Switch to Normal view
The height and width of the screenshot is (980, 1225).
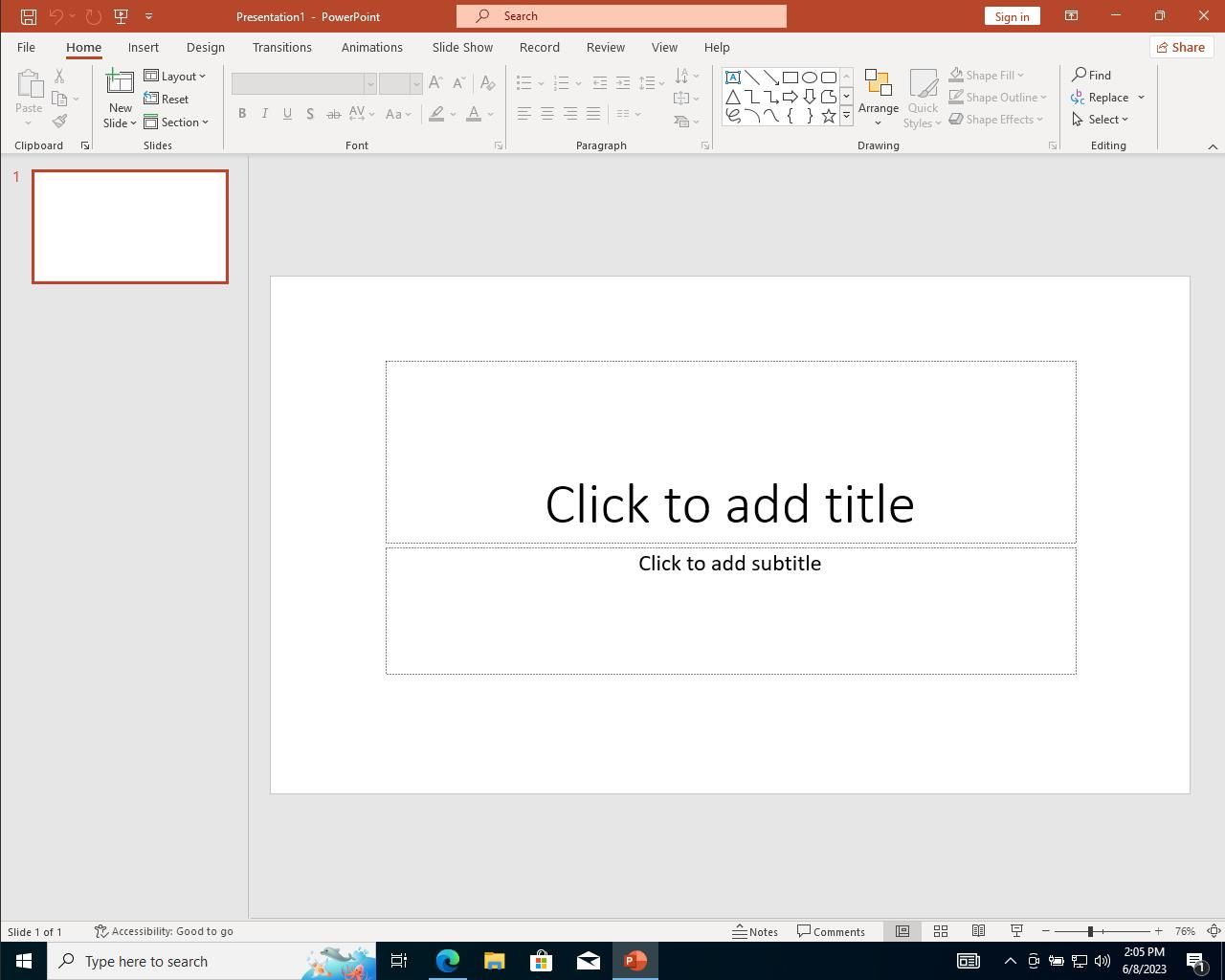tap(902, 931)
